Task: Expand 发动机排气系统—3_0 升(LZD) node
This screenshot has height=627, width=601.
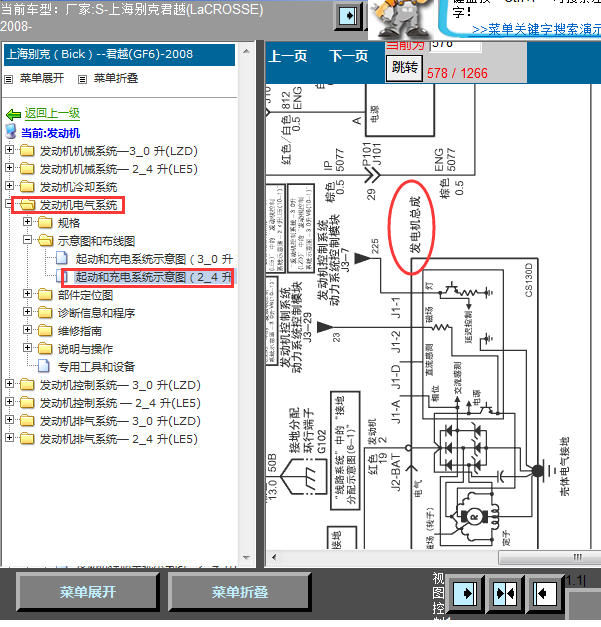Action: tap(9, 420)
